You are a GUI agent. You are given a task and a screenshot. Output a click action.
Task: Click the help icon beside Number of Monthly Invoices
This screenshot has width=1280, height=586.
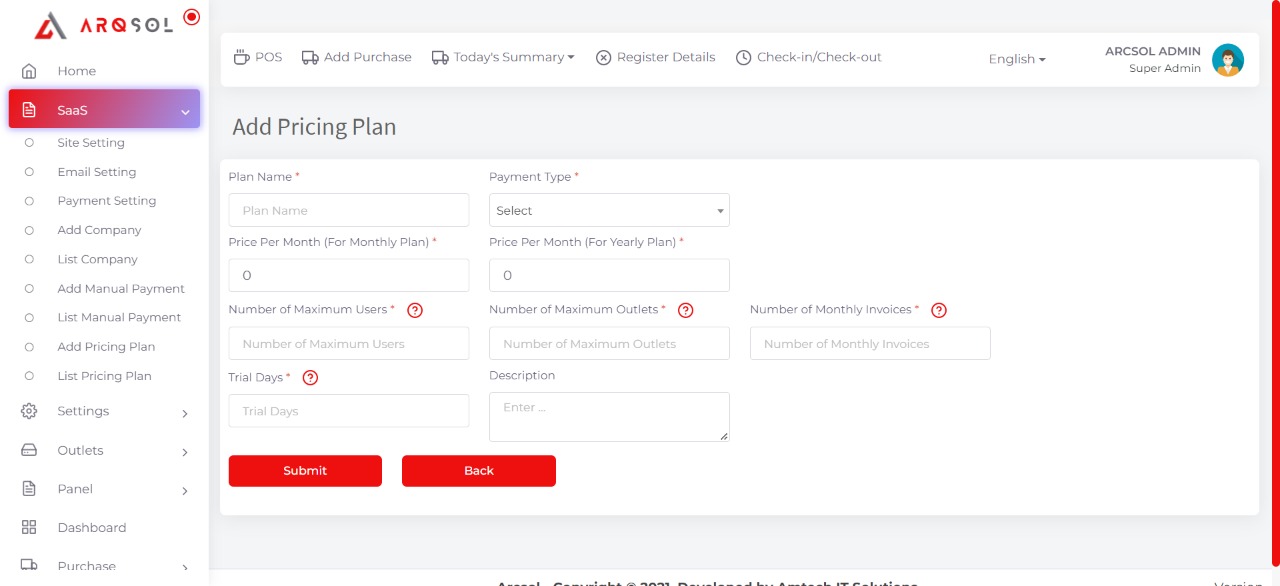939,310
